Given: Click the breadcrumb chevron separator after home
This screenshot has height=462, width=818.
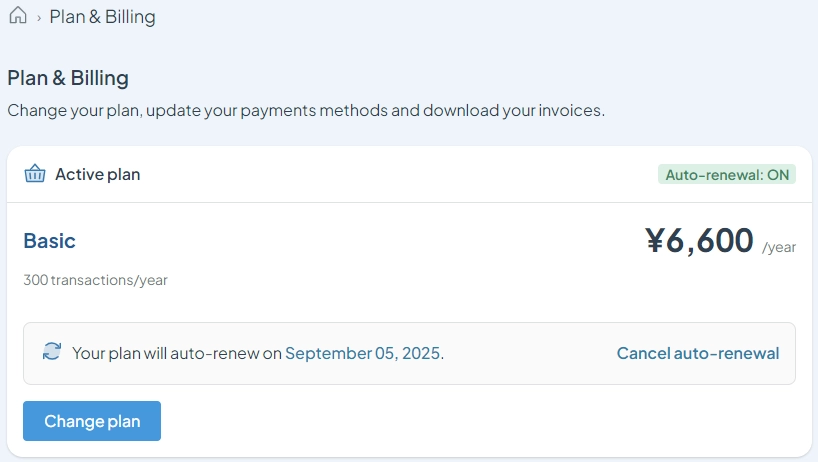Looking at the screenshot, I should 39,18.
